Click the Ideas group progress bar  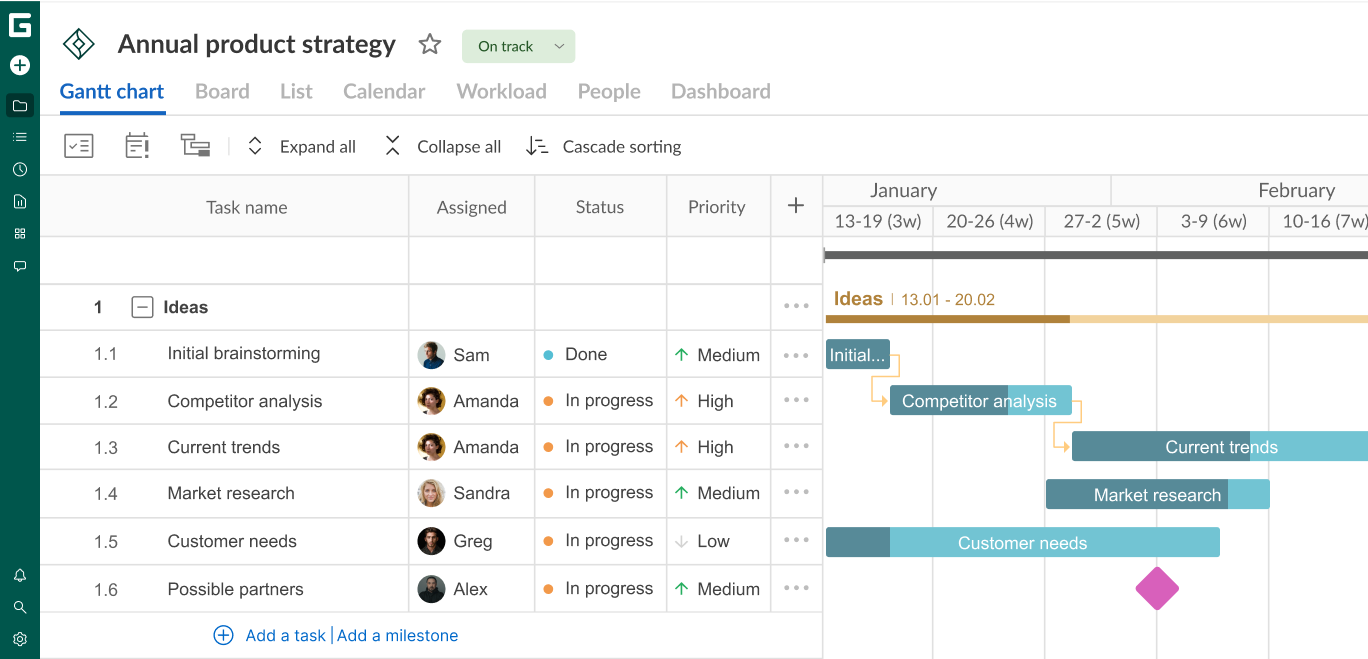(1000, 318)
